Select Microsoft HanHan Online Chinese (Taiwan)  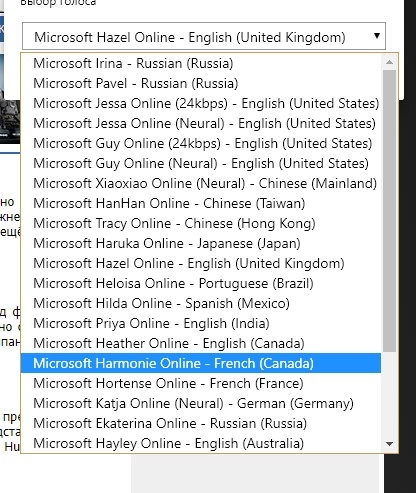[x=201, y=203]
